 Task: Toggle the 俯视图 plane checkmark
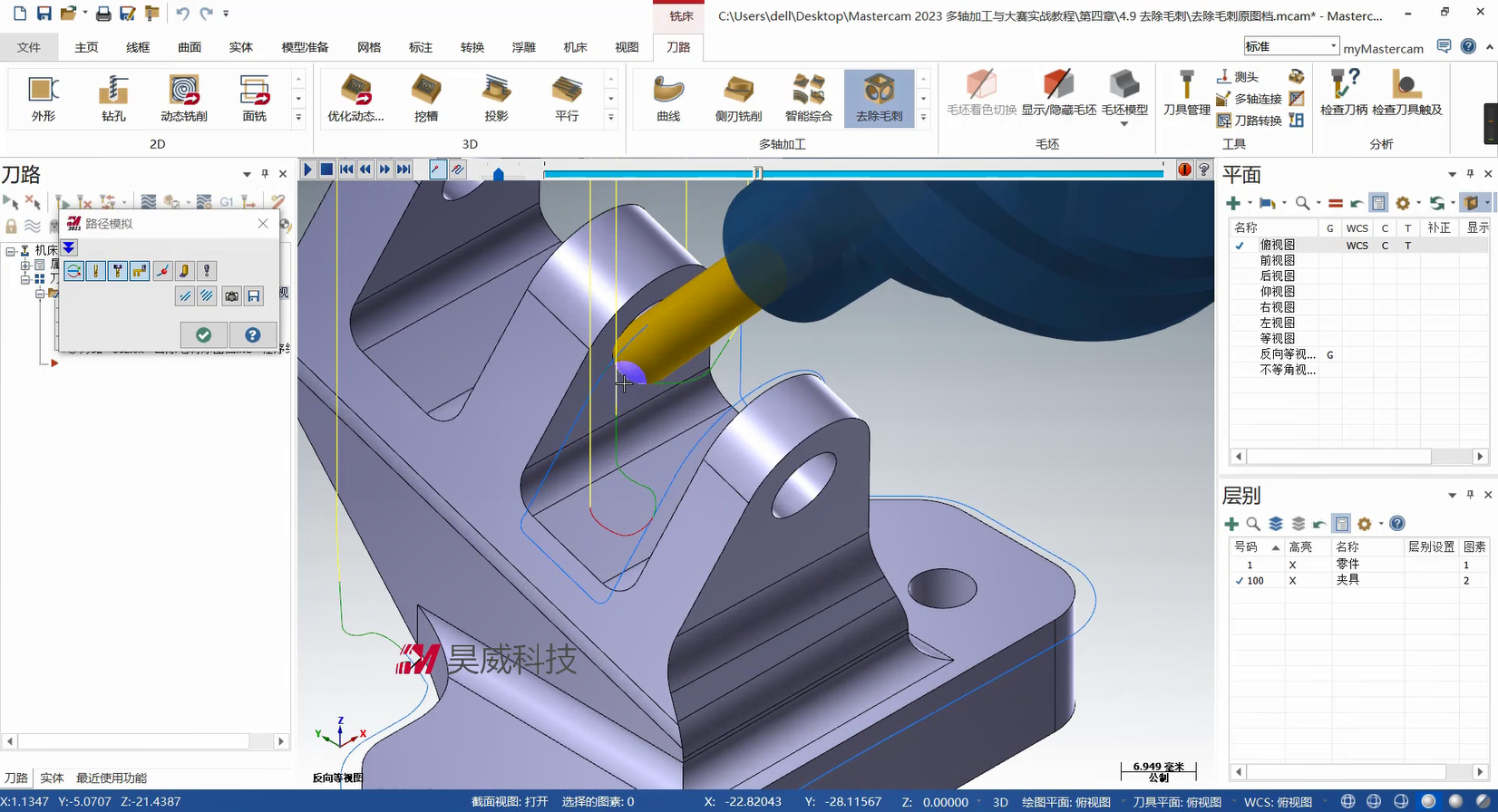click(1240, 245)
